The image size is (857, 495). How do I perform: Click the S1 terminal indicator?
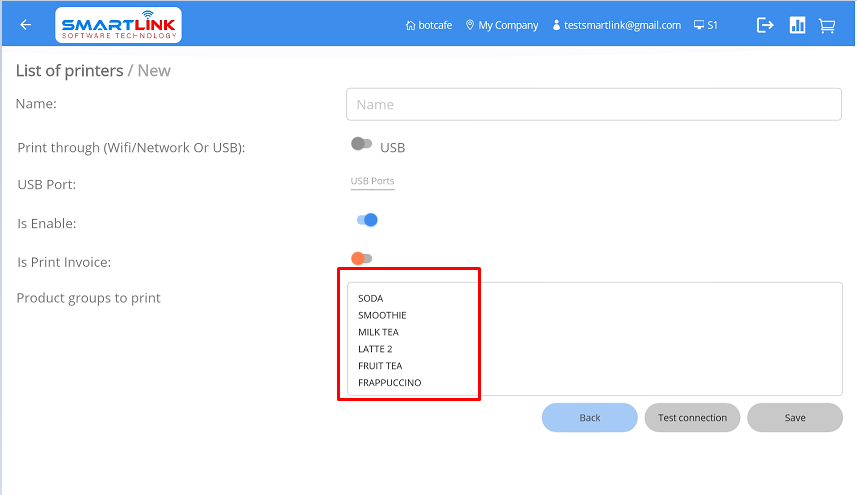(706, 26)
